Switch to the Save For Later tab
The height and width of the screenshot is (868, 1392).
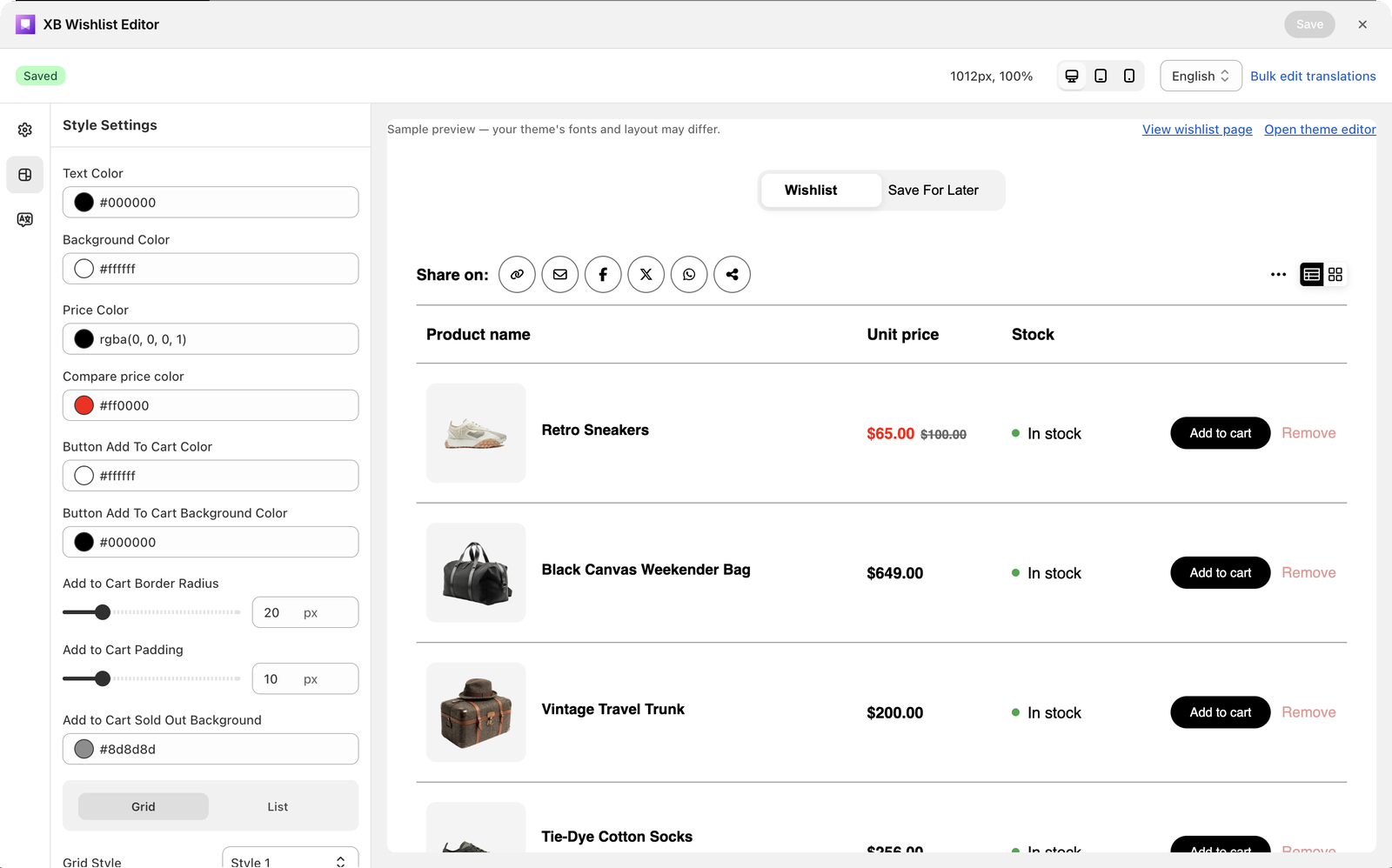(934, 190)
